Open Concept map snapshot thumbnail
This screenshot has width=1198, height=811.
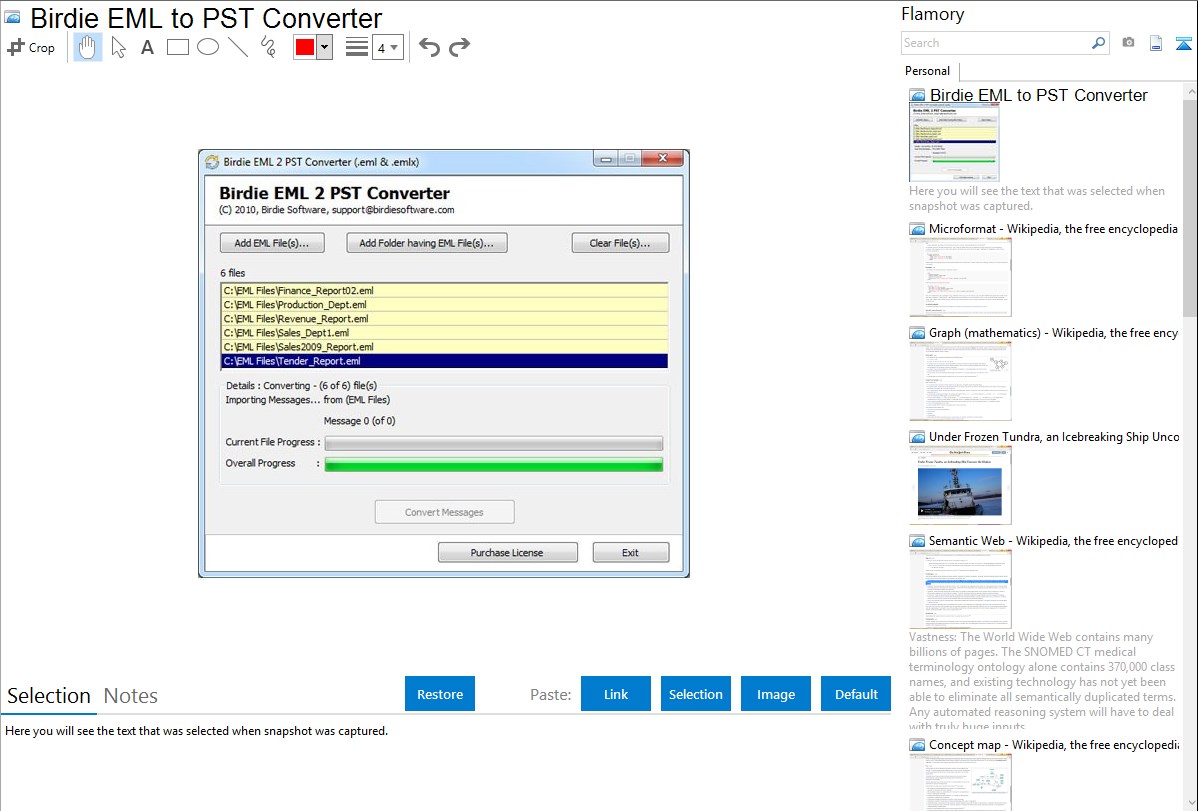tap(960, 782)
